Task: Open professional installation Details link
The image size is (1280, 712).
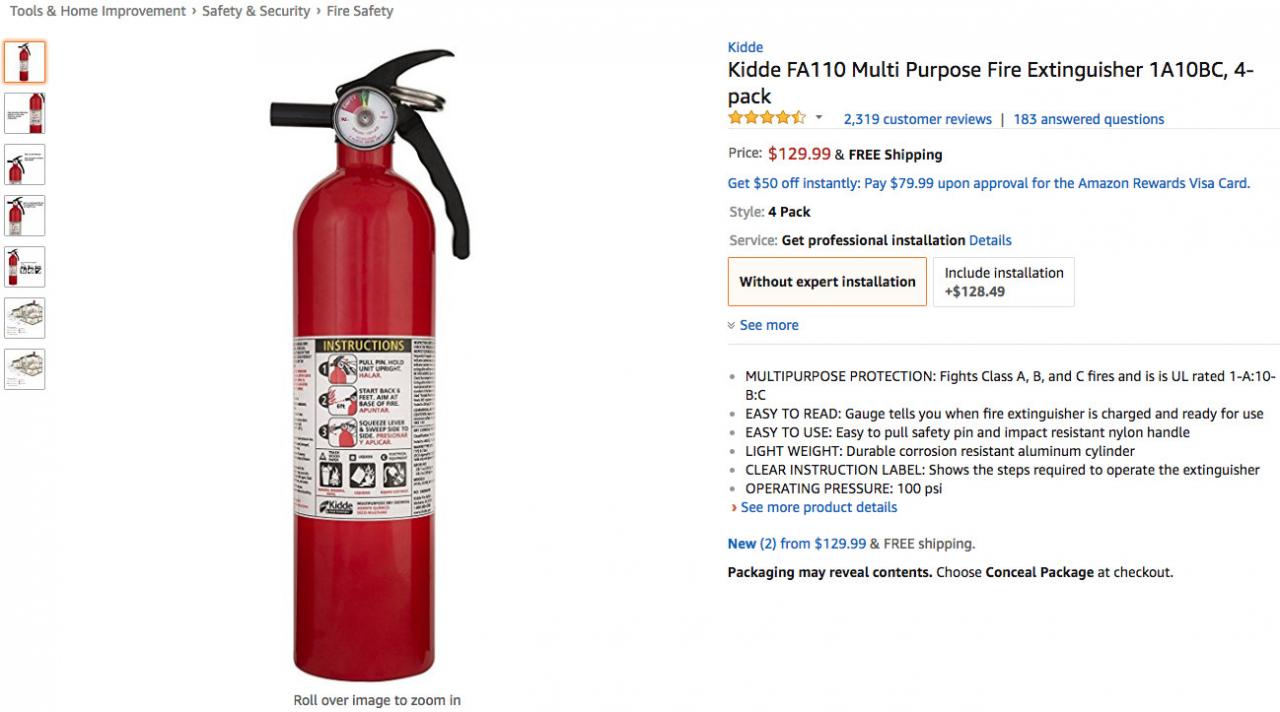Action: [990, 240]
